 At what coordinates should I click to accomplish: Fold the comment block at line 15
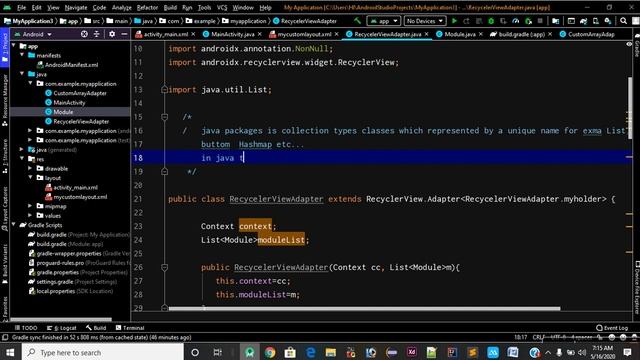point(164,117)
